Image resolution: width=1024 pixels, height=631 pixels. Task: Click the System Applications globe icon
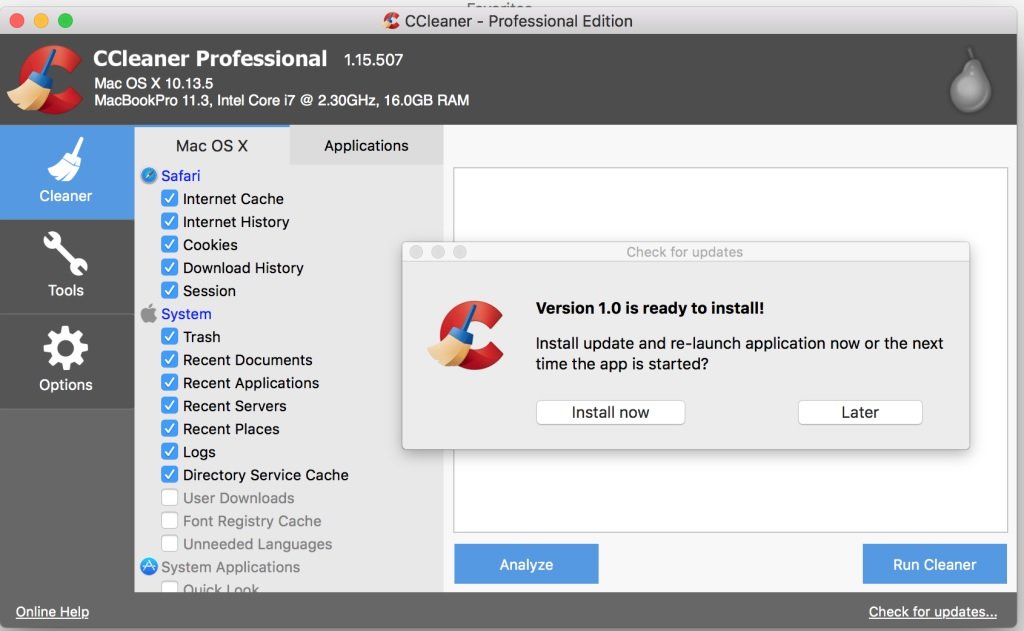point(149,567)
